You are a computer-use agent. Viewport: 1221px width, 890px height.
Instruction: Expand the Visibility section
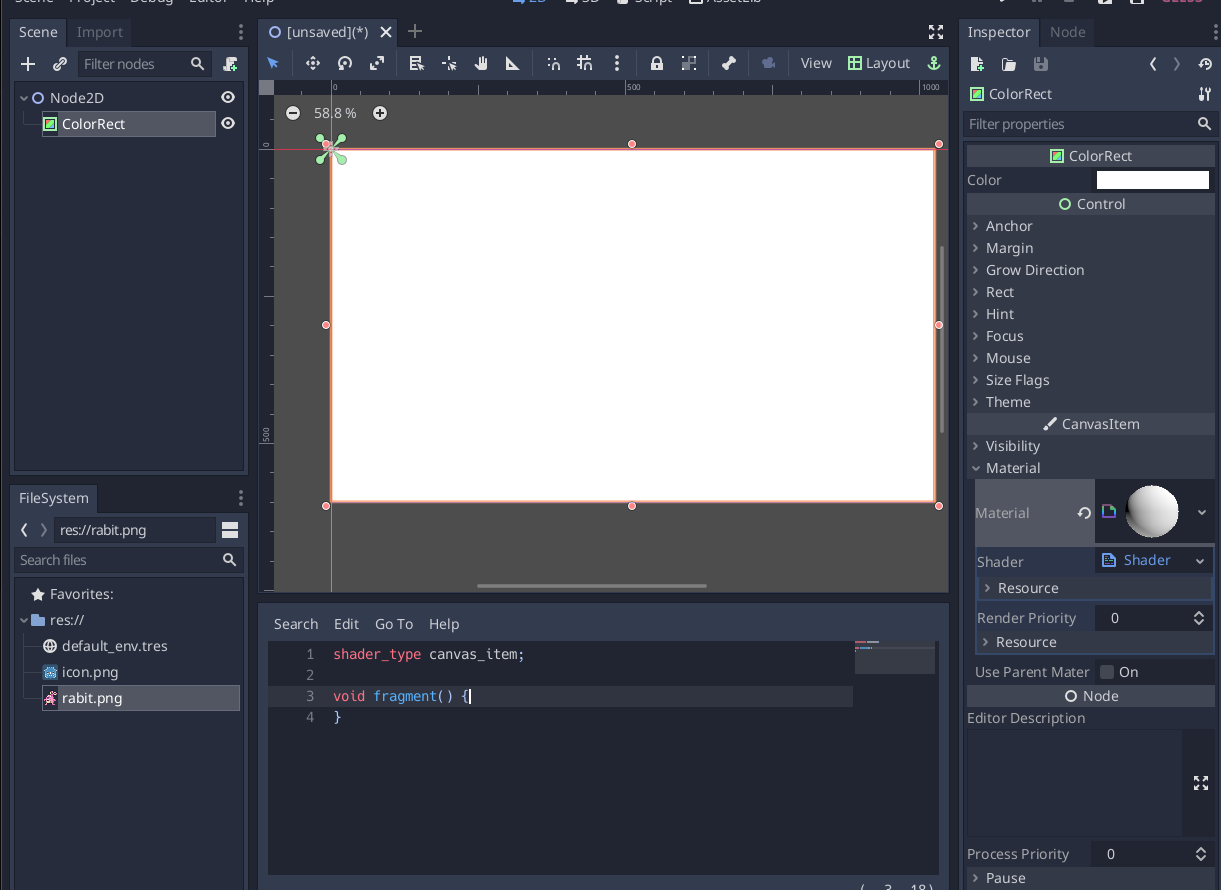1012,446
